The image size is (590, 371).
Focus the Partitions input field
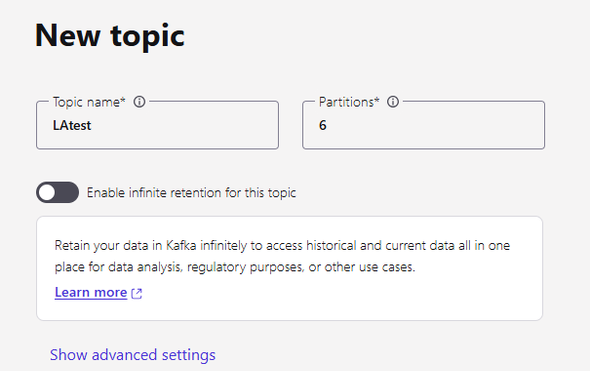423,125
